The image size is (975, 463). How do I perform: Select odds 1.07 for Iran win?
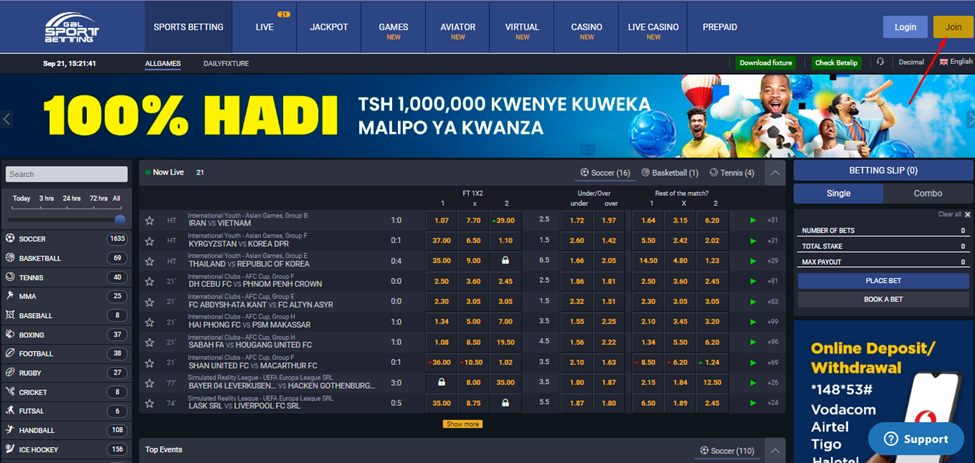pos(441,221)
